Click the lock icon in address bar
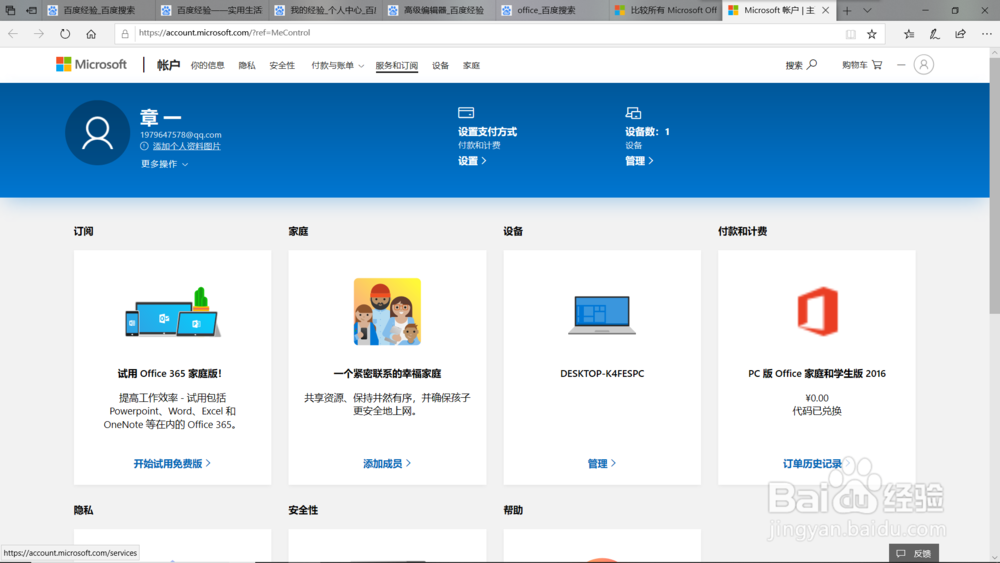Viewport: 1000px width, 563px height. click(x=125, y=34)
